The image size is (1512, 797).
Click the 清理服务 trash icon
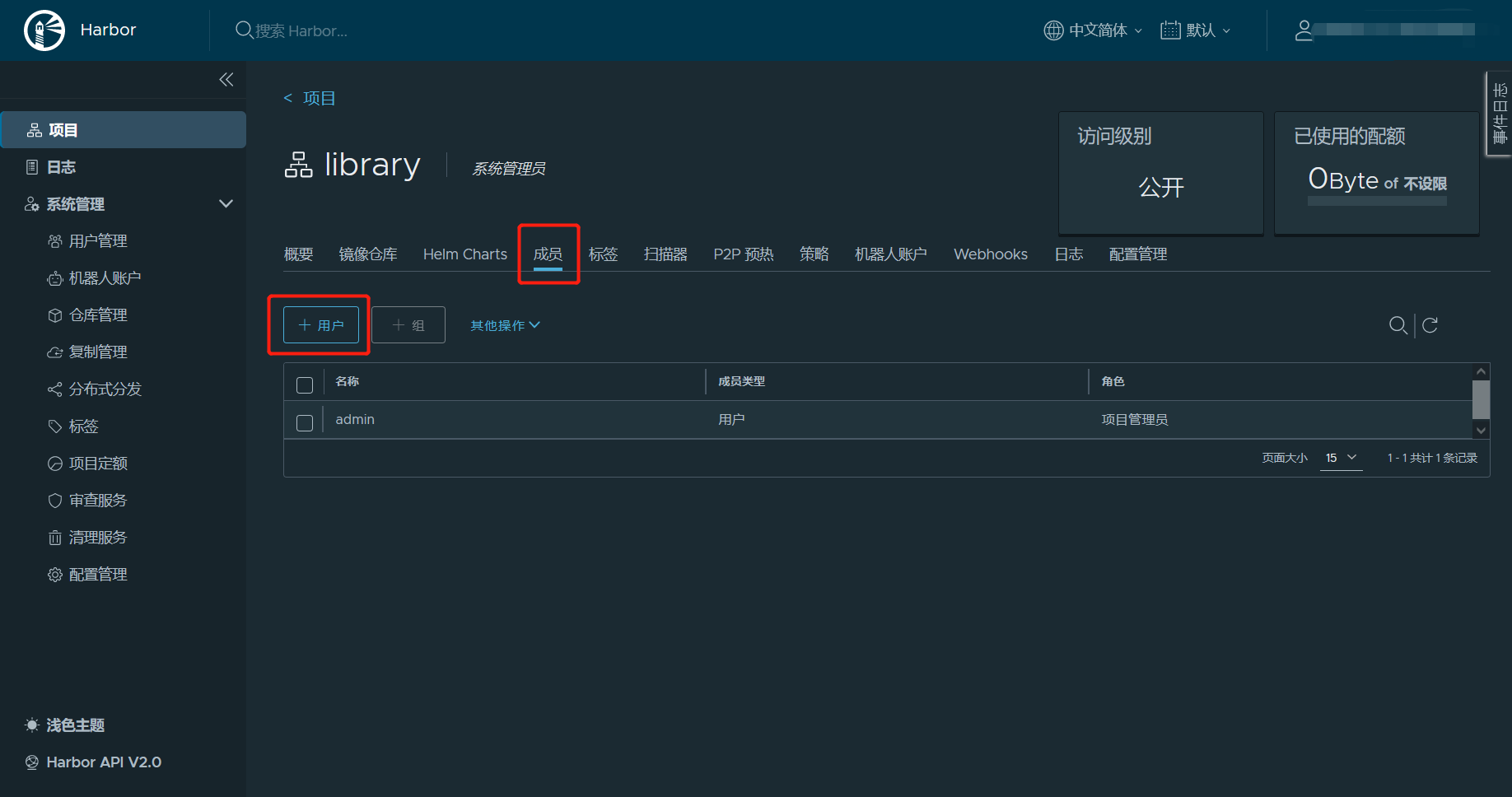pyautogui.click(x=55, y=538)
